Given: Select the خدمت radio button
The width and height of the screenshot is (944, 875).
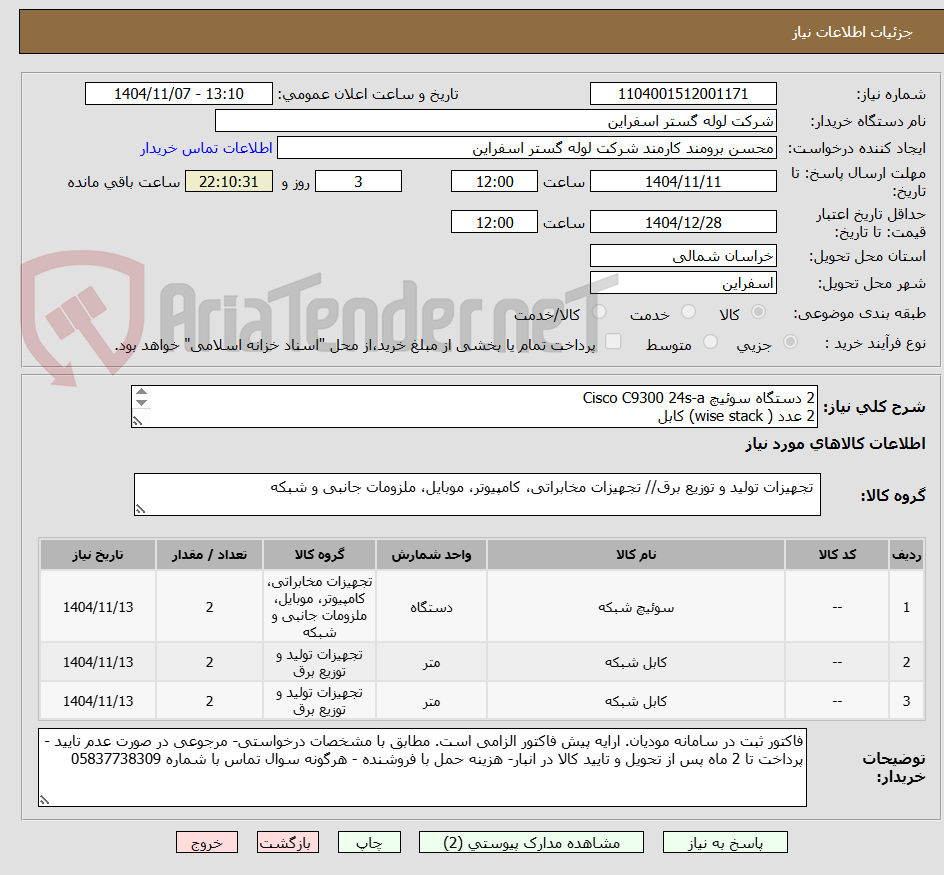Looking at the screenshot, I should coord(688,312).
